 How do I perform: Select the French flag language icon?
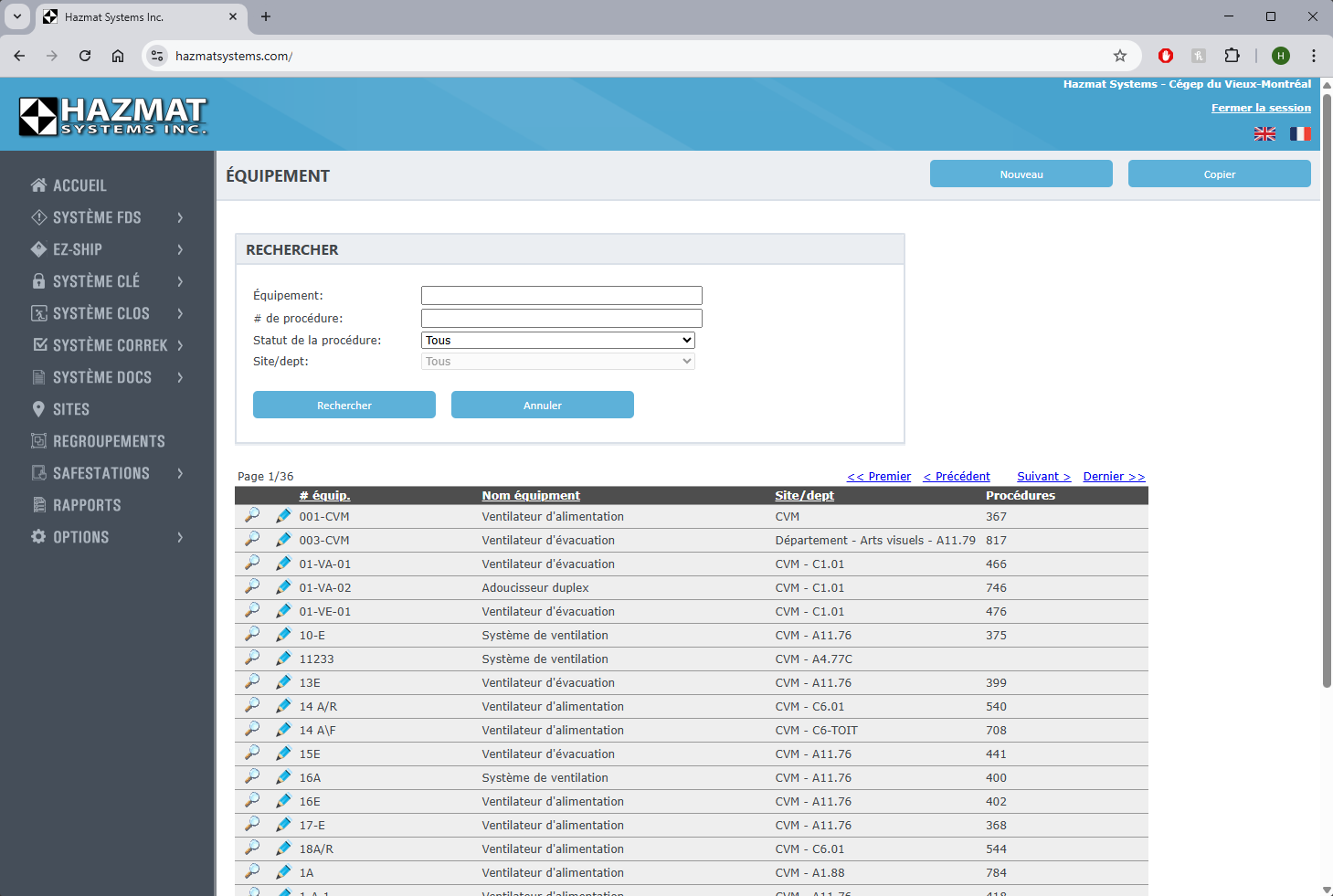click(1299, 134)
